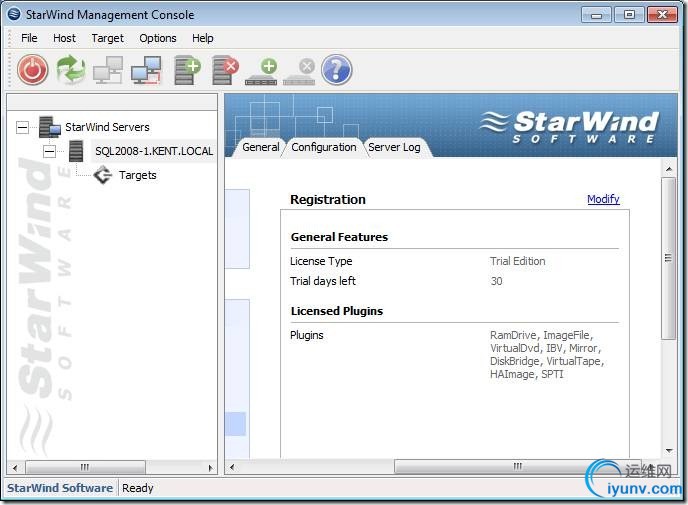The height and width of the screenshot is (505, 688).
Task: Collapse the StarWind Servers tree node
Action: tap(22, 128)
